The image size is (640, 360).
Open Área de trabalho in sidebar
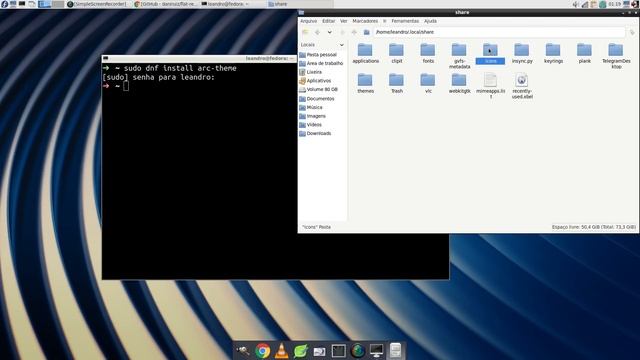322,63
